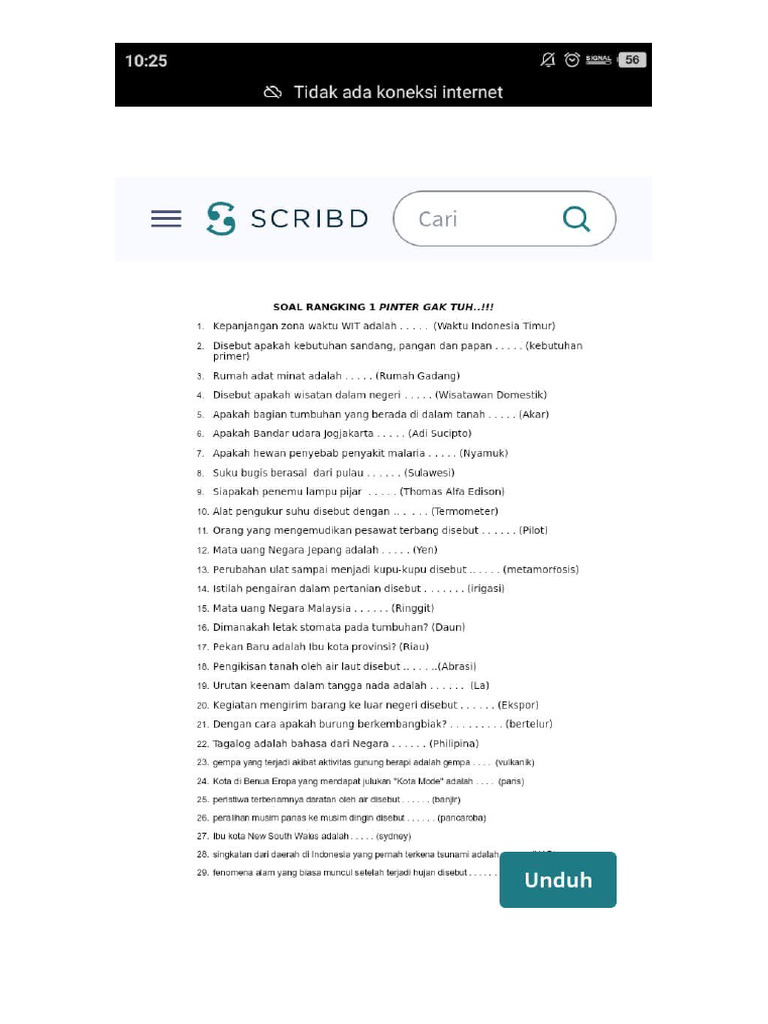Click the offline cloud icon

click(272, 92)
